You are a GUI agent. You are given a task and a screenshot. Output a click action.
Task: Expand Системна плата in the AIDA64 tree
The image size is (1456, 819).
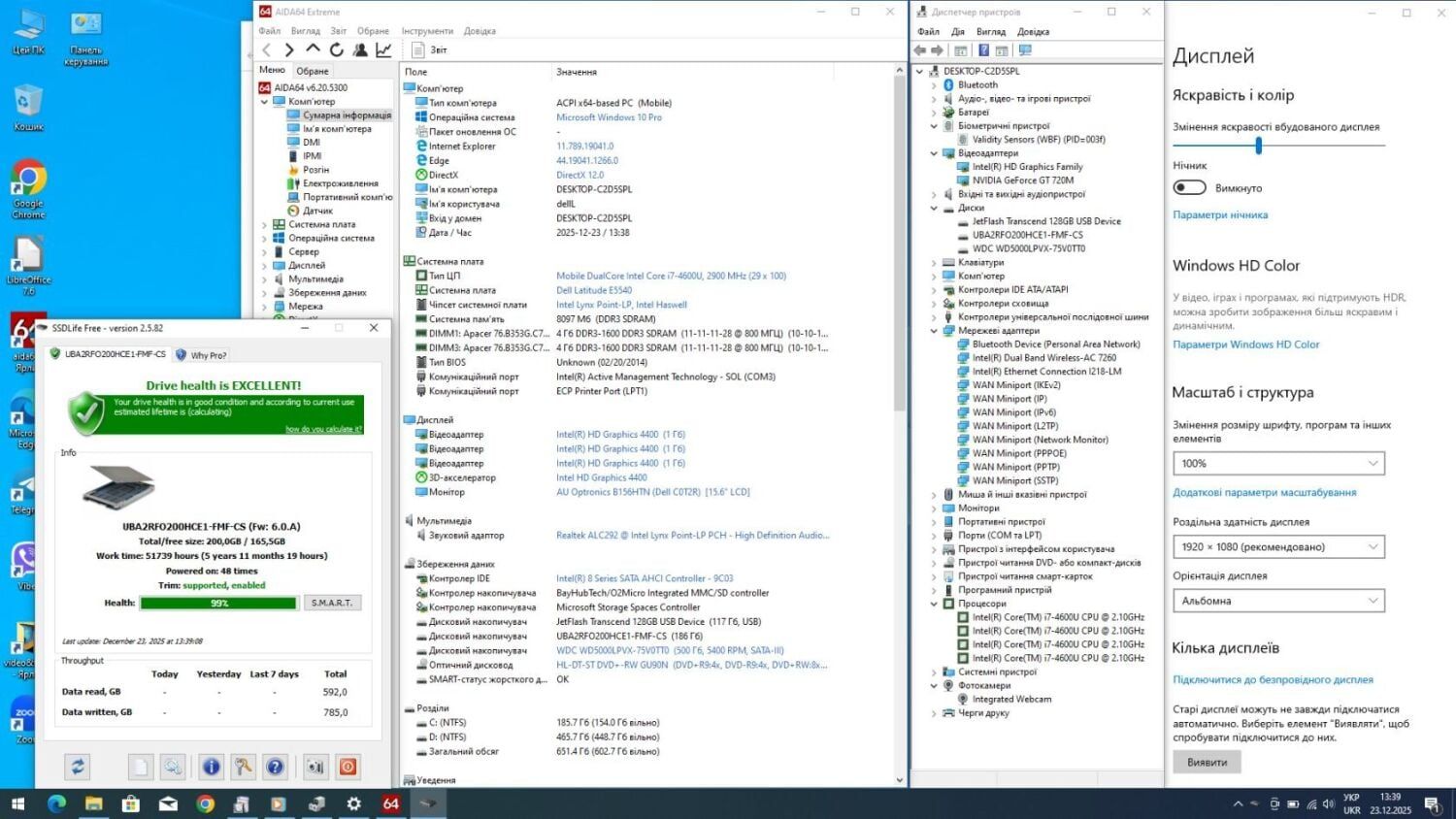(x=265, y=224)
